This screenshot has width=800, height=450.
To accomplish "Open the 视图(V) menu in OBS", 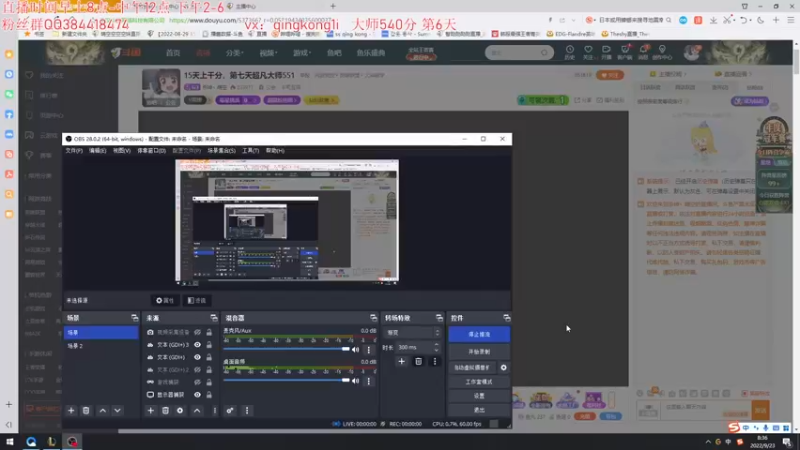I will pos(121,151).
